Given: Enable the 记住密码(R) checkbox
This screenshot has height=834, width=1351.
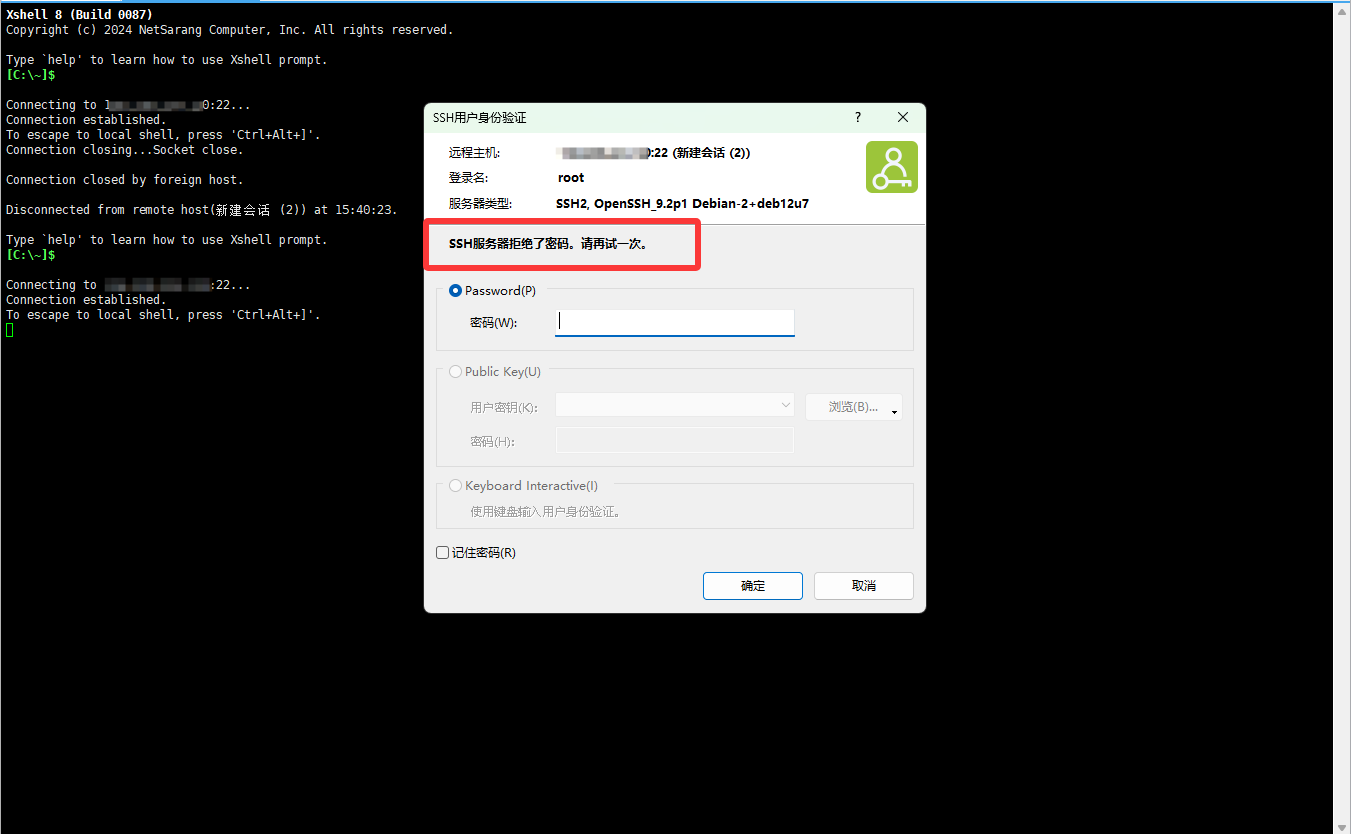Looking at the screenshot, I should pos(443,553).
